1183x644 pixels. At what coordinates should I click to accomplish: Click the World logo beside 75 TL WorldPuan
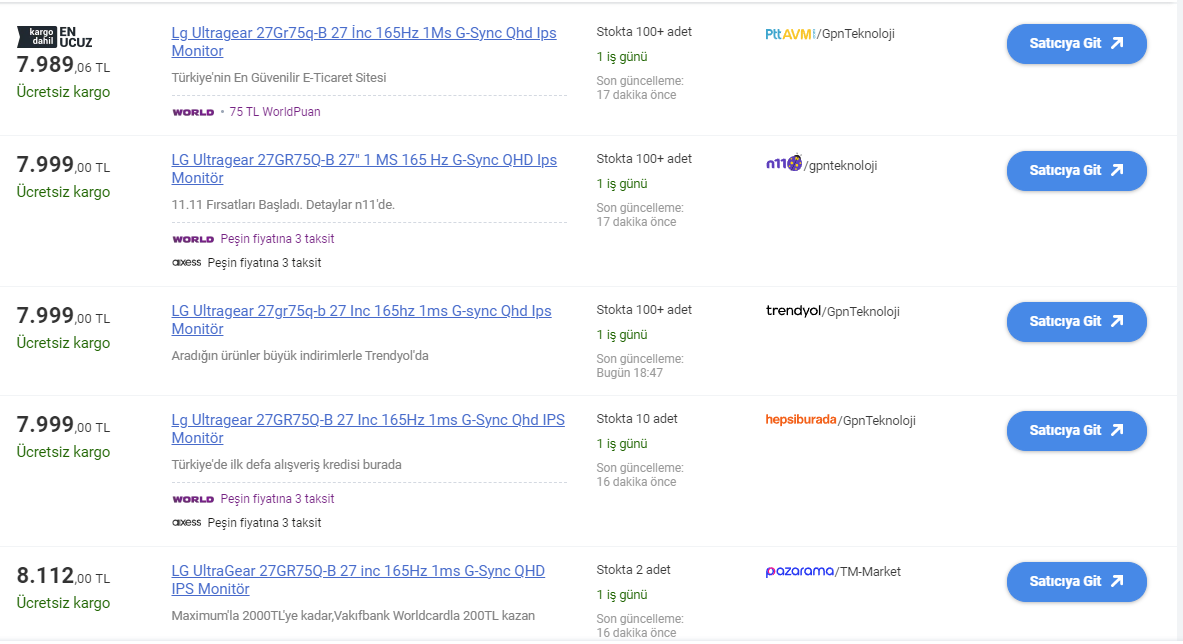pos(193,112)
